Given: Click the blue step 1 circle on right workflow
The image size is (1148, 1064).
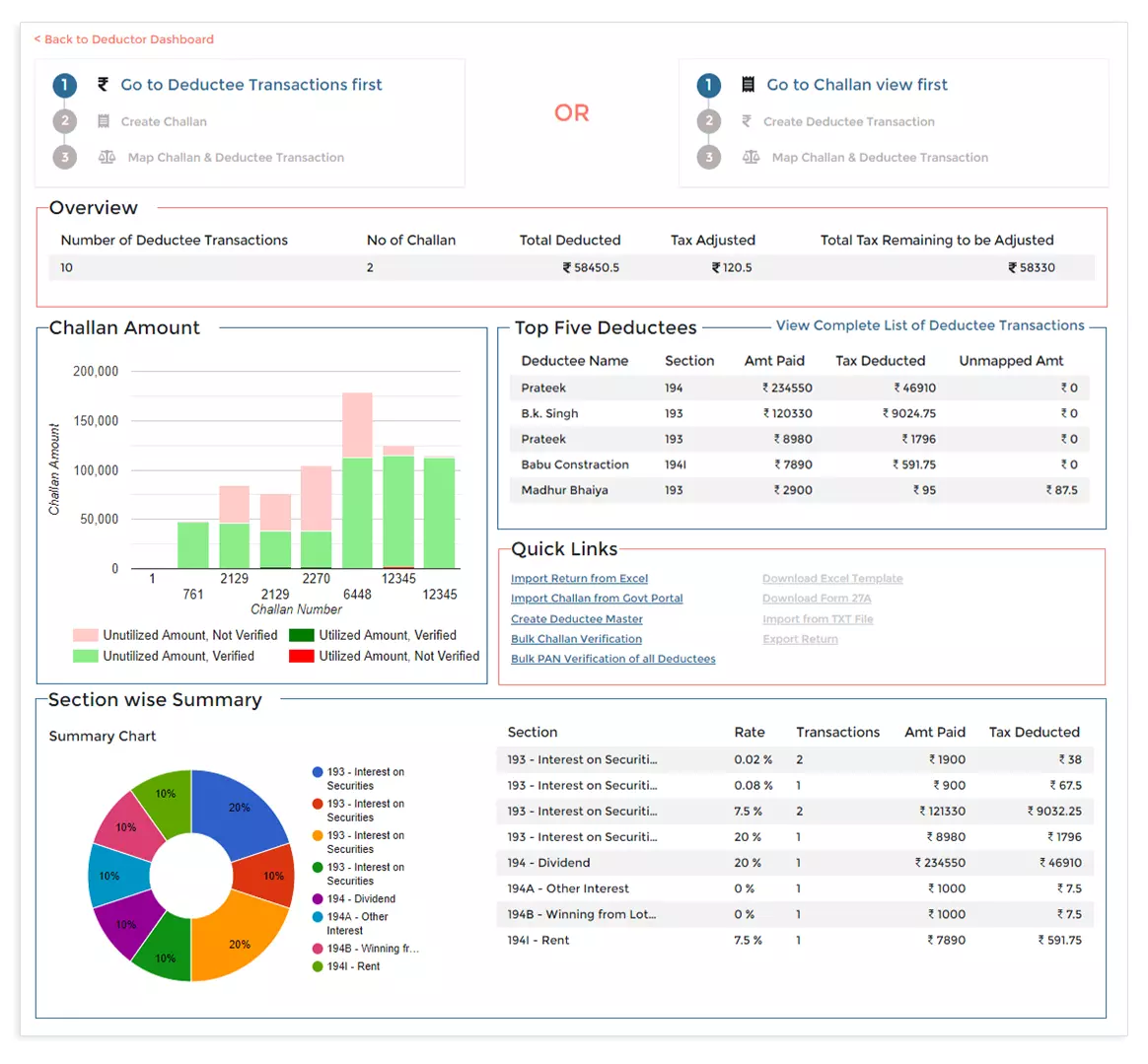Looking at the screenshot, I should (x=708, y=85).
